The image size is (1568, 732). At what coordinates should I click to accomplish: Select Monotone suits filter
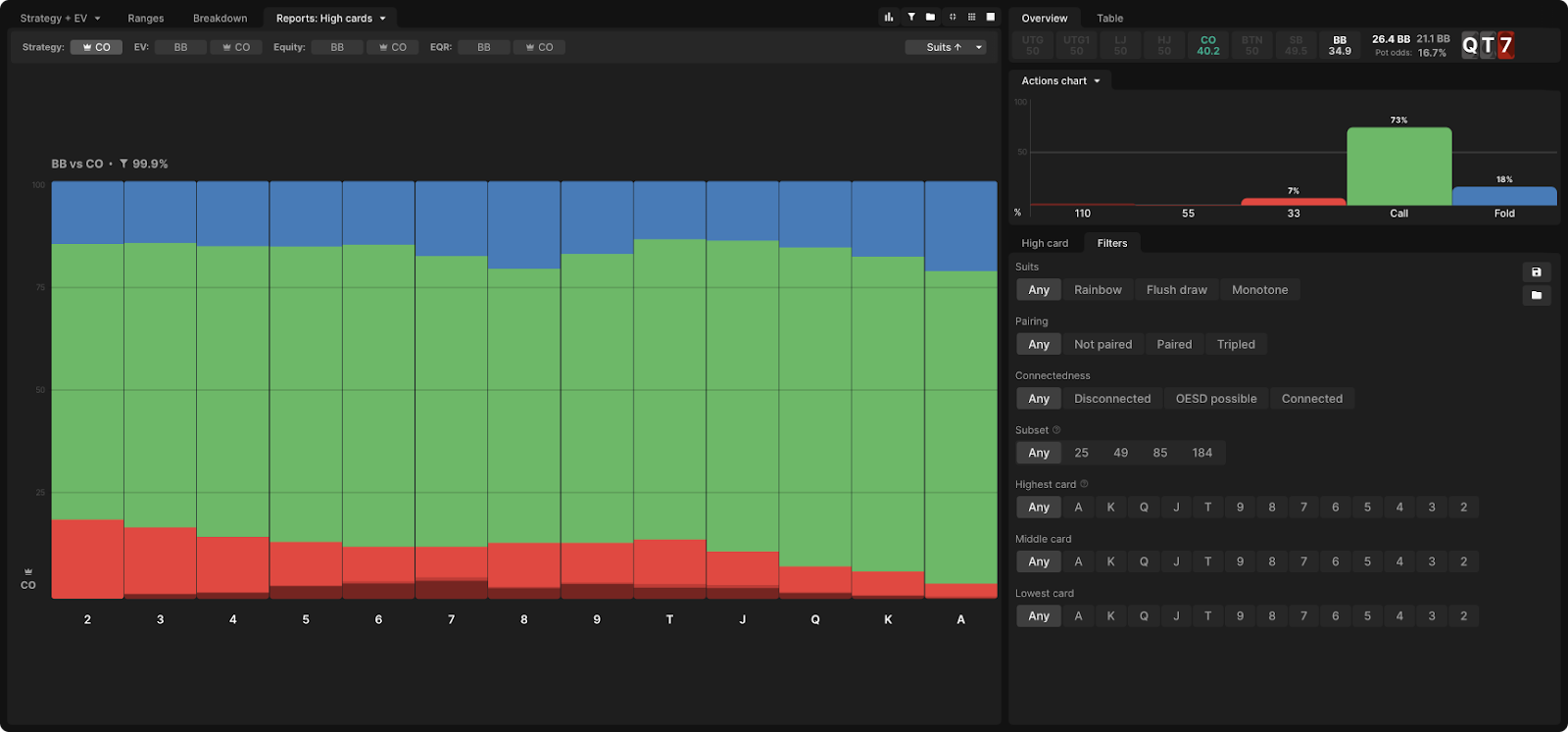click(1259, 290)
